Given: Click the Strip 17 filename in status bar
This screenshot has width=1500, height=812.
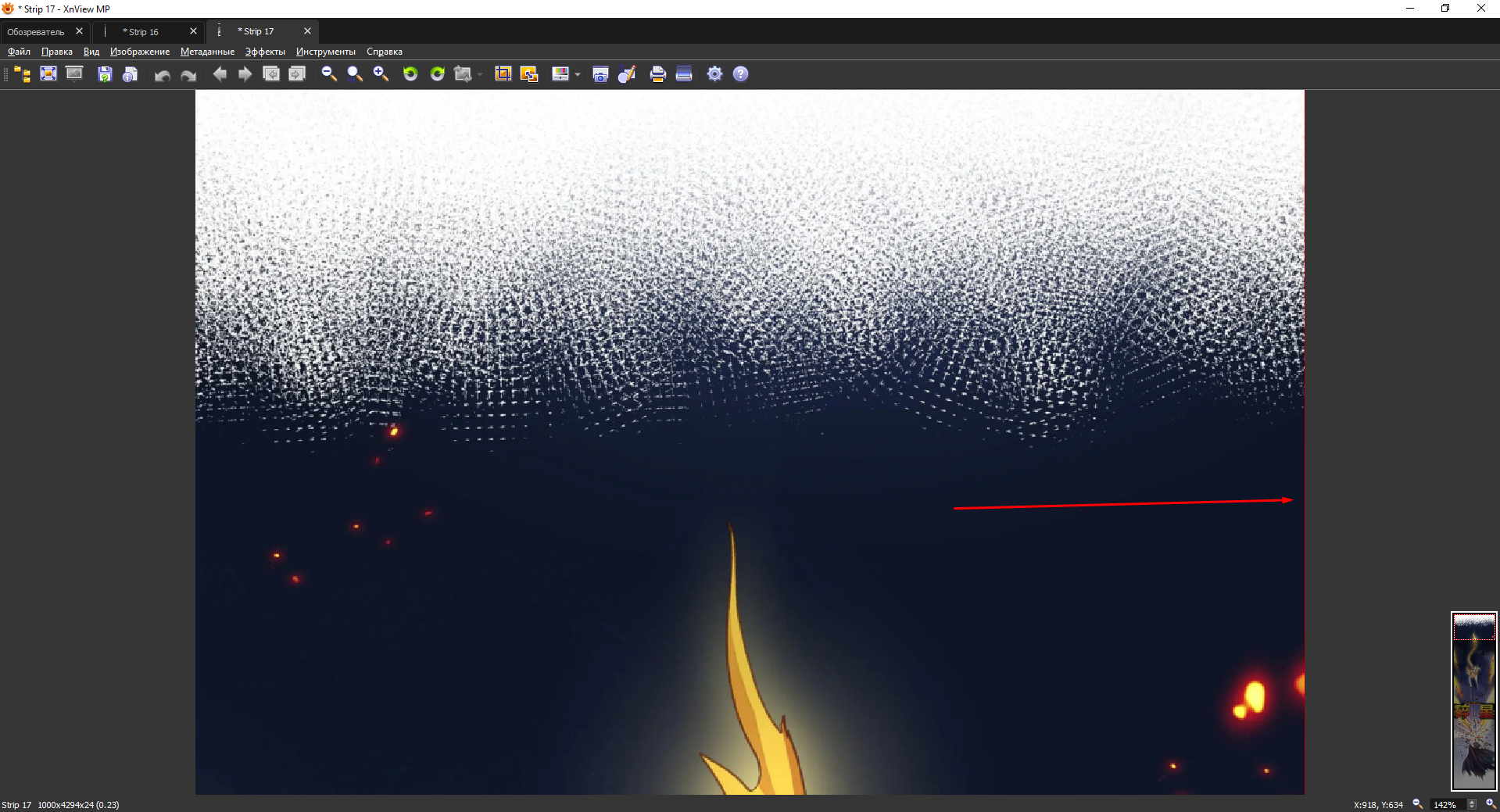Looking at the screenshot, I should [16, 805].
